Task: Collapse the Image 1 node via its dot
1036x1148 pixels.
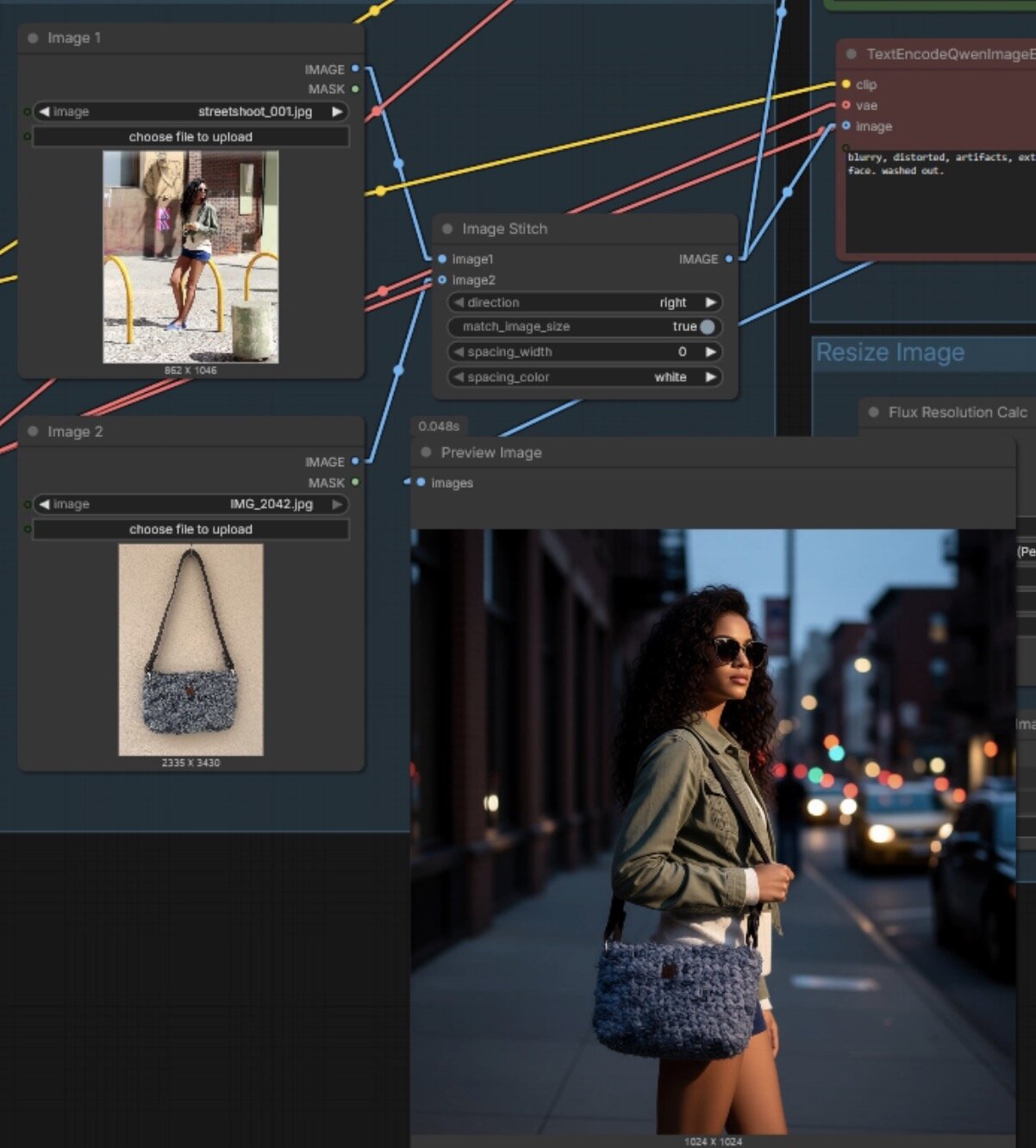Action: point(33,38)
